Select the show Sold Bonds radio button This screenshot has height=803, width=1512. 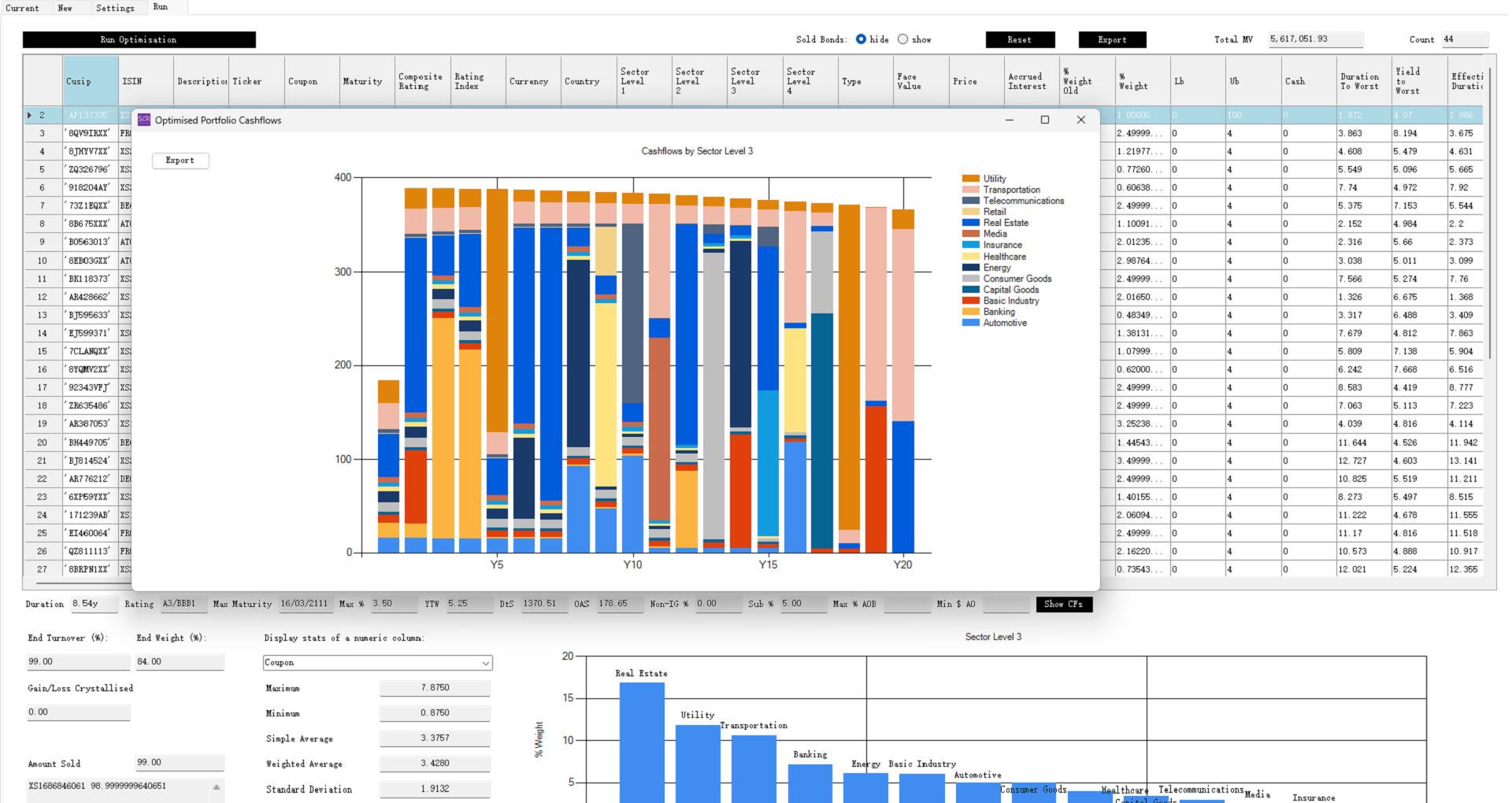point(902,39)
